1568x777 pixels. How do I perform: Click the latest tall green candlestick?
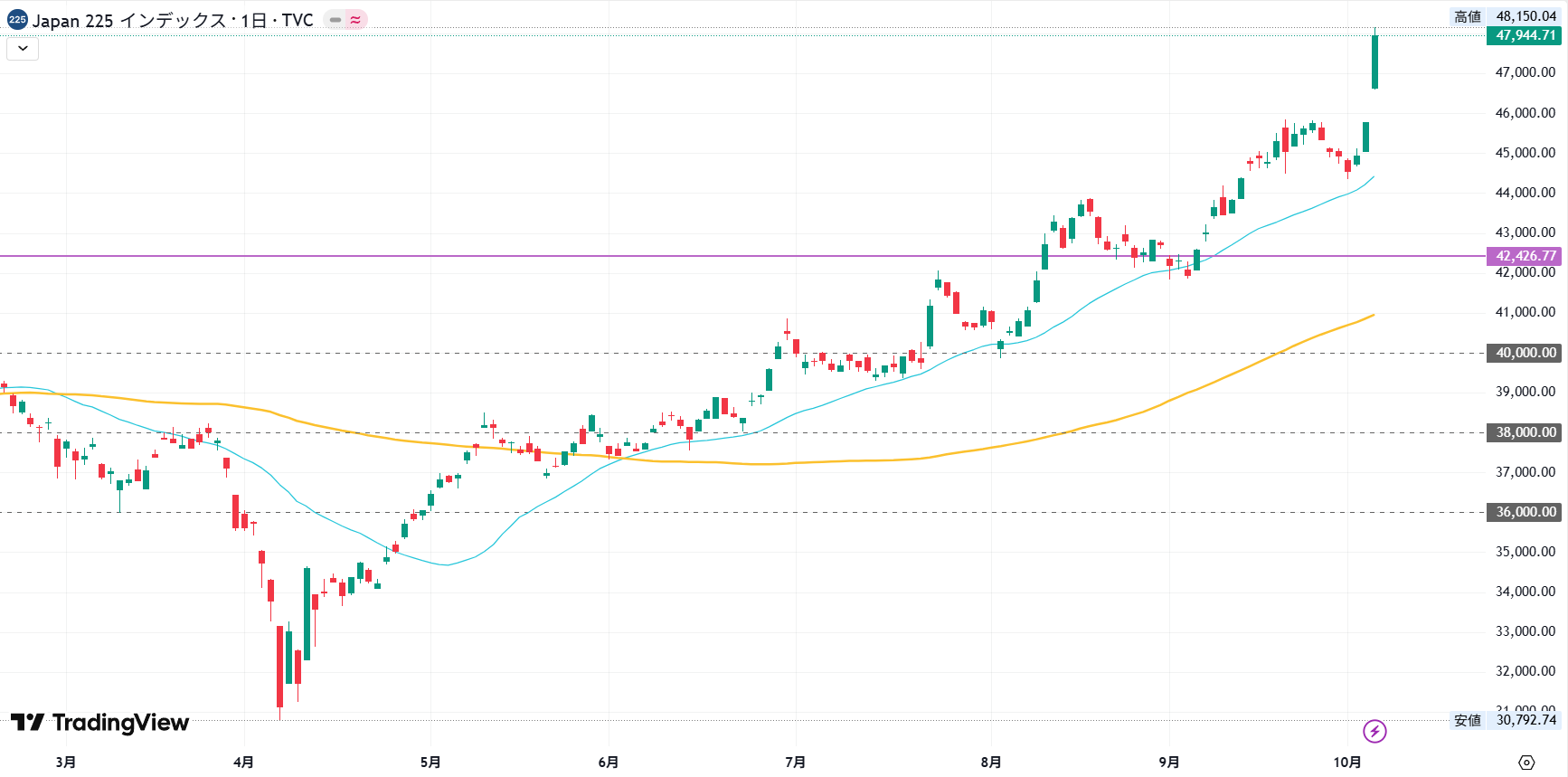tap(1374, 62)
